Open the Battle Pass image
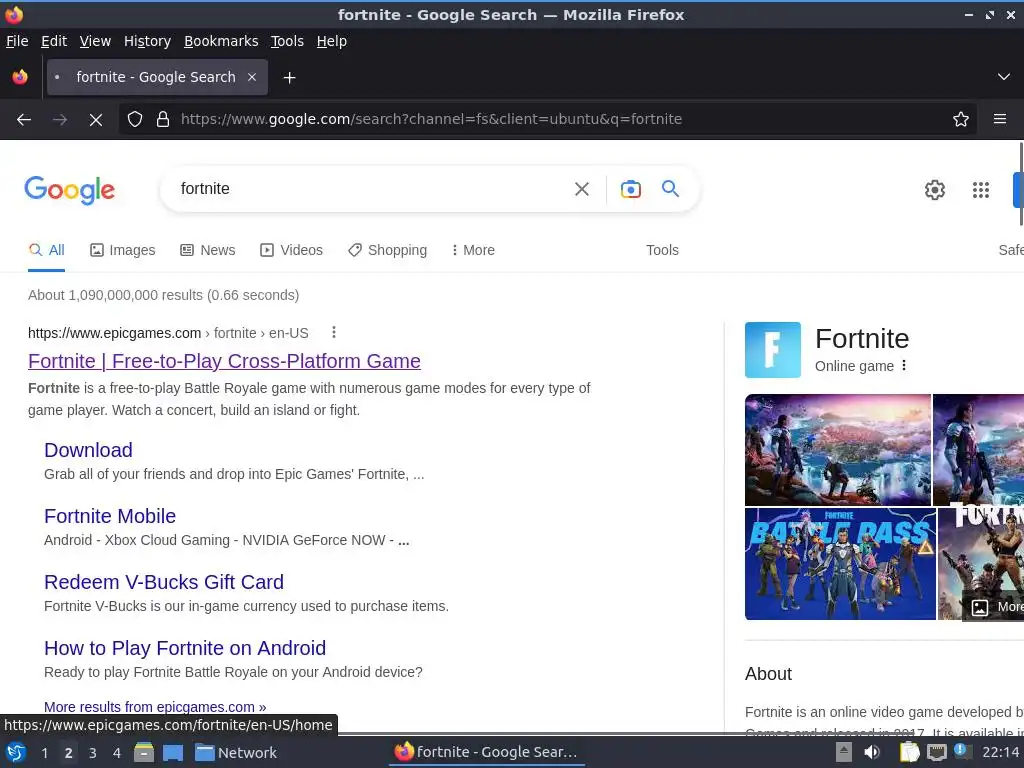 coord(840,564)
